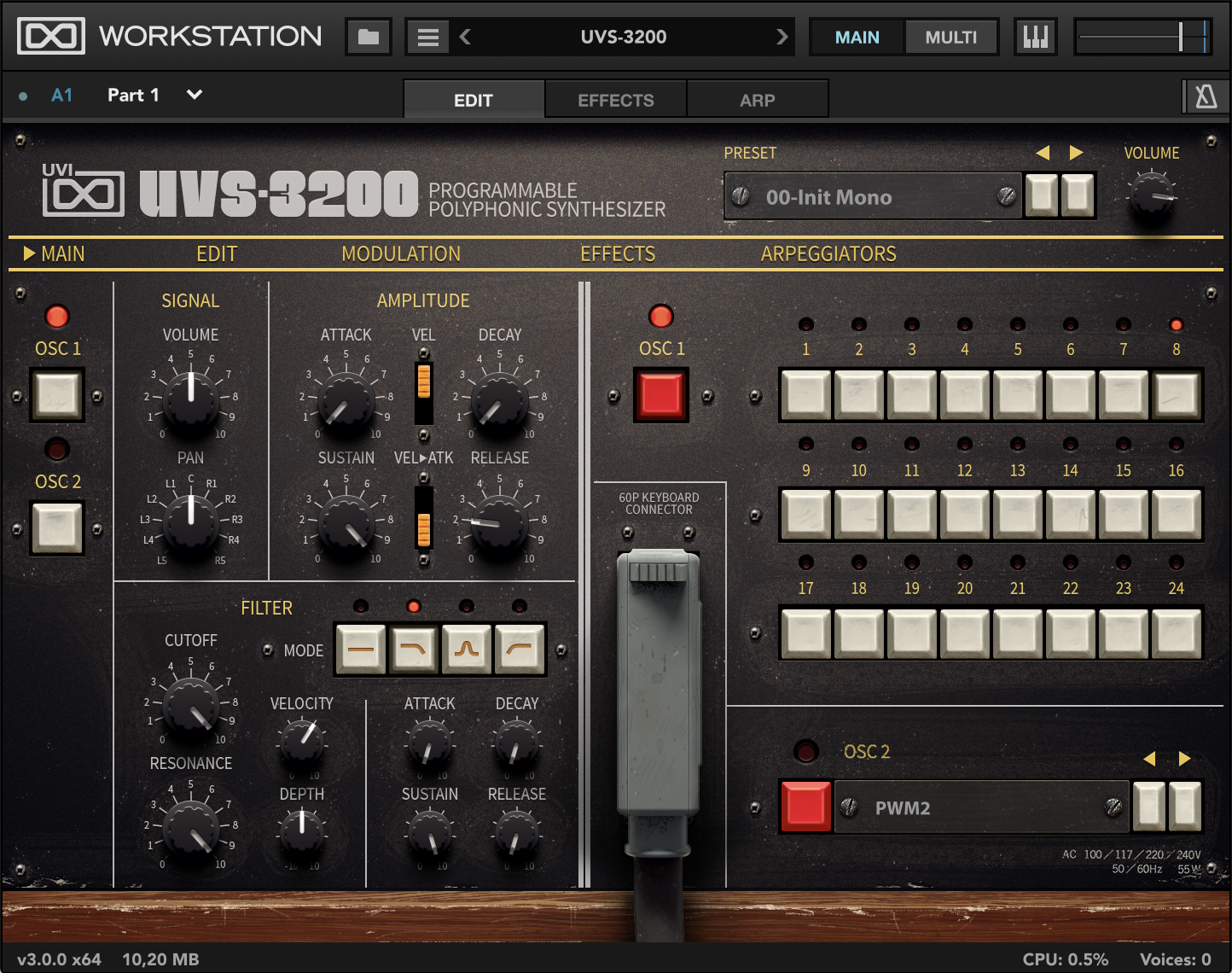Click the UVI Workstation logo
1232x973 pixels.
(169, 36)
